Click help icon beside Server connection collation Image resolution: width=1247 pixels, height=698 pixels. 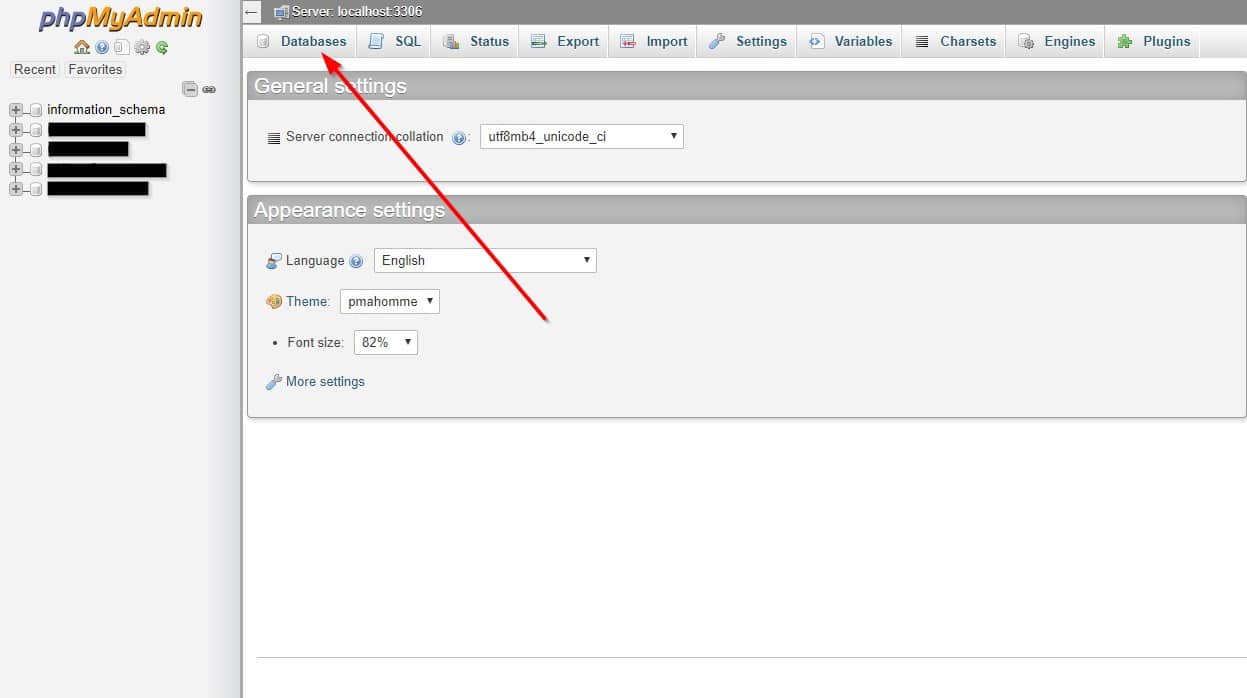pos(459,138)
